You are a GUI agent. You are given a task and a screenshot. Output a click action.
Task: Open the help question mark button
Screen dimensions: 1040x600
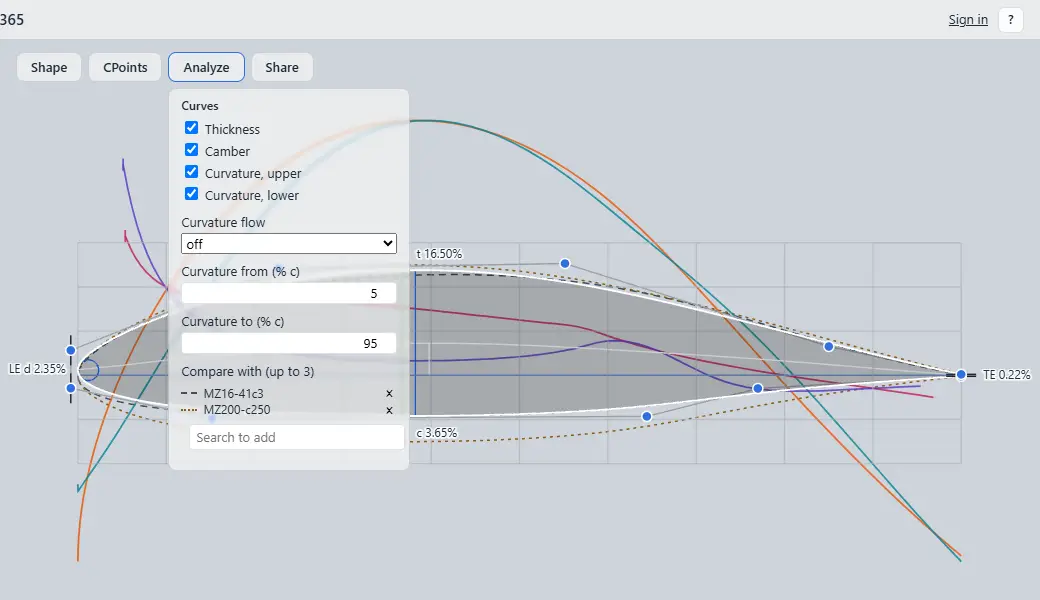1011,19
